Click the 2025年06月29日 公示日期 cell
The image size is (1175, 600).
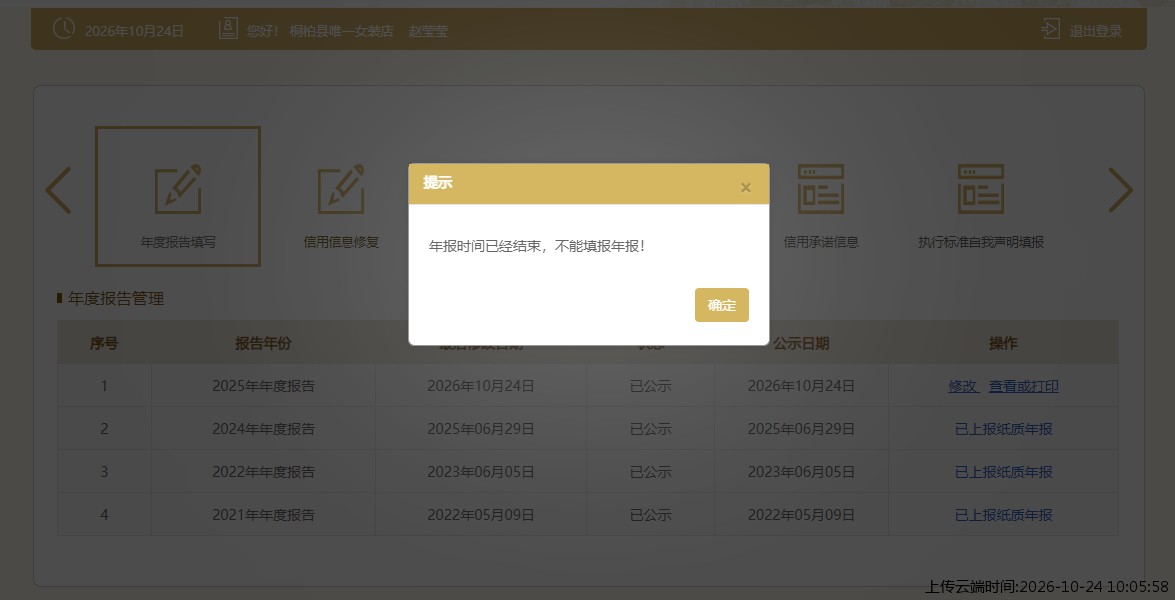[x=801, y=429]
